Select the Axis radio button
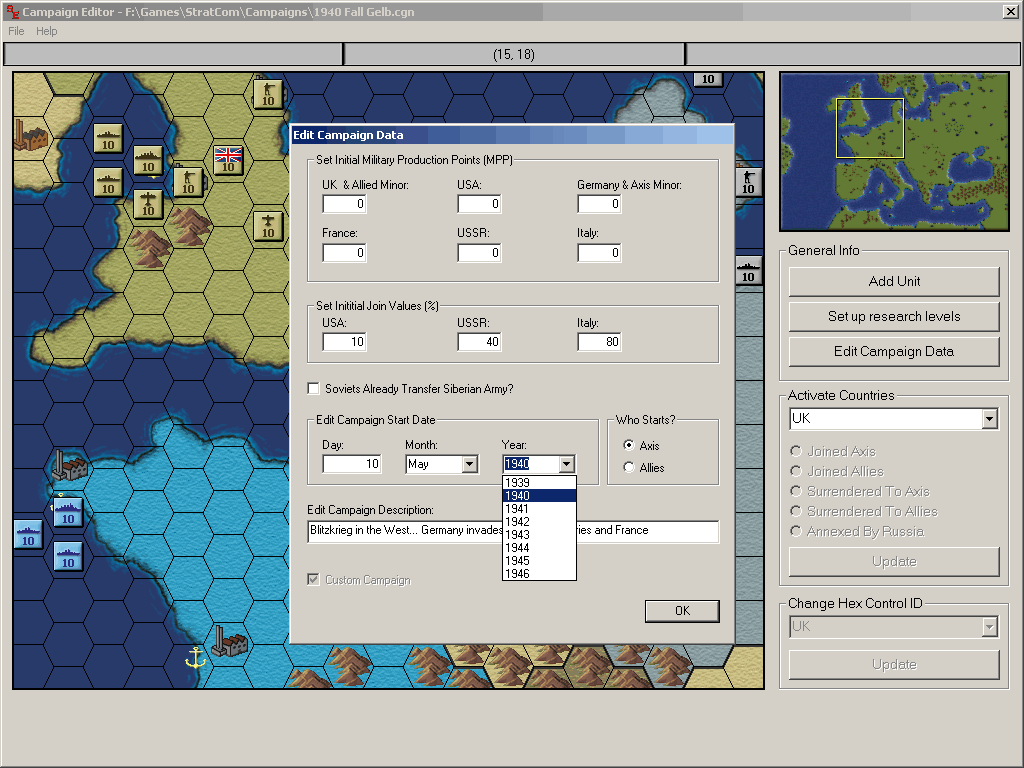Image resolution: width=1024 pixels, height=768 pixels. (628, 446)
